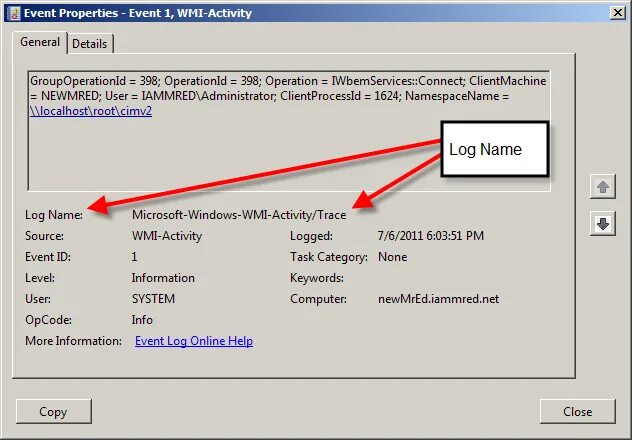Show next event with down arrow
The height and width of the screenshot is (440, 632).
(x=603, y=223)
